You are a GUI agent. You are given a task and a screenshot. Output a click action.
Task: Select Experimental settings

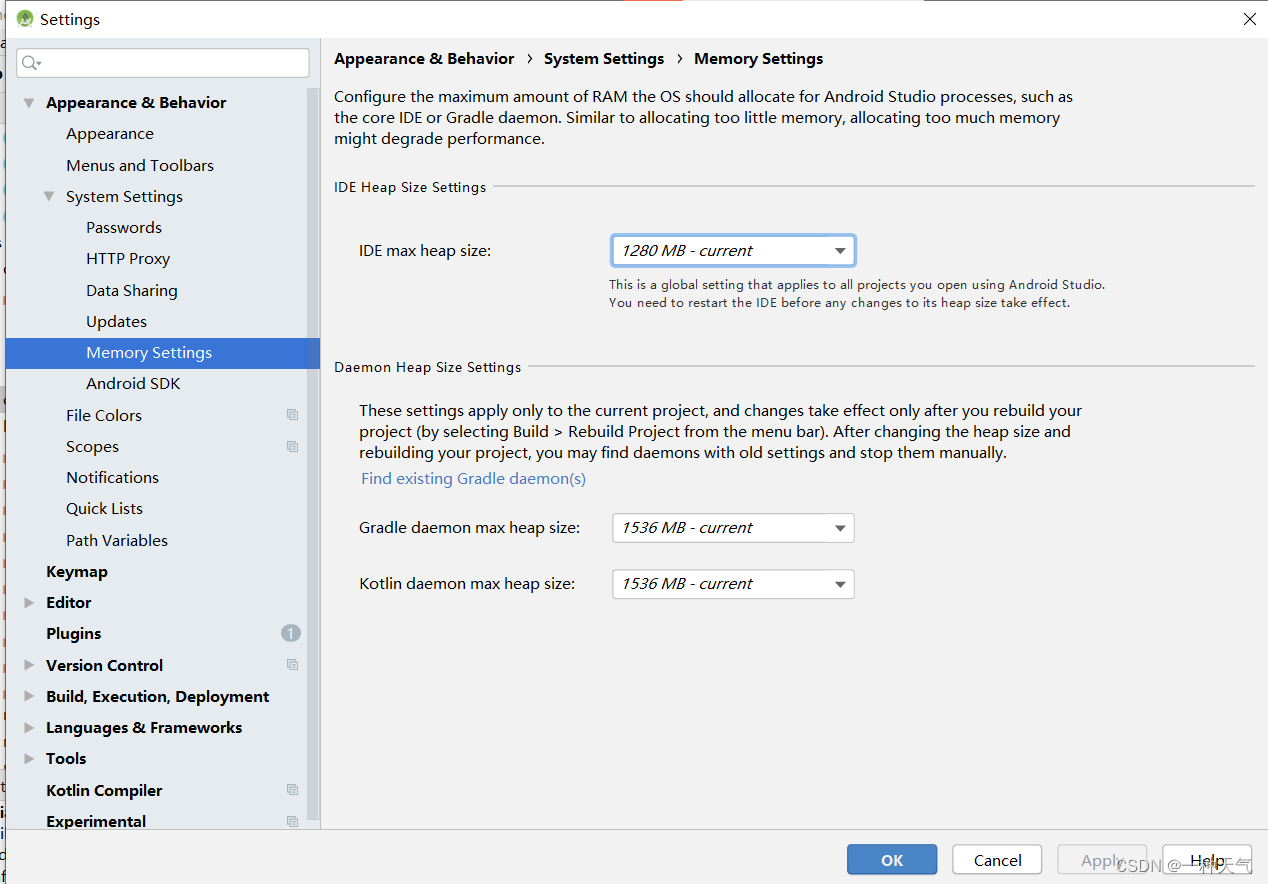point(96,821)
